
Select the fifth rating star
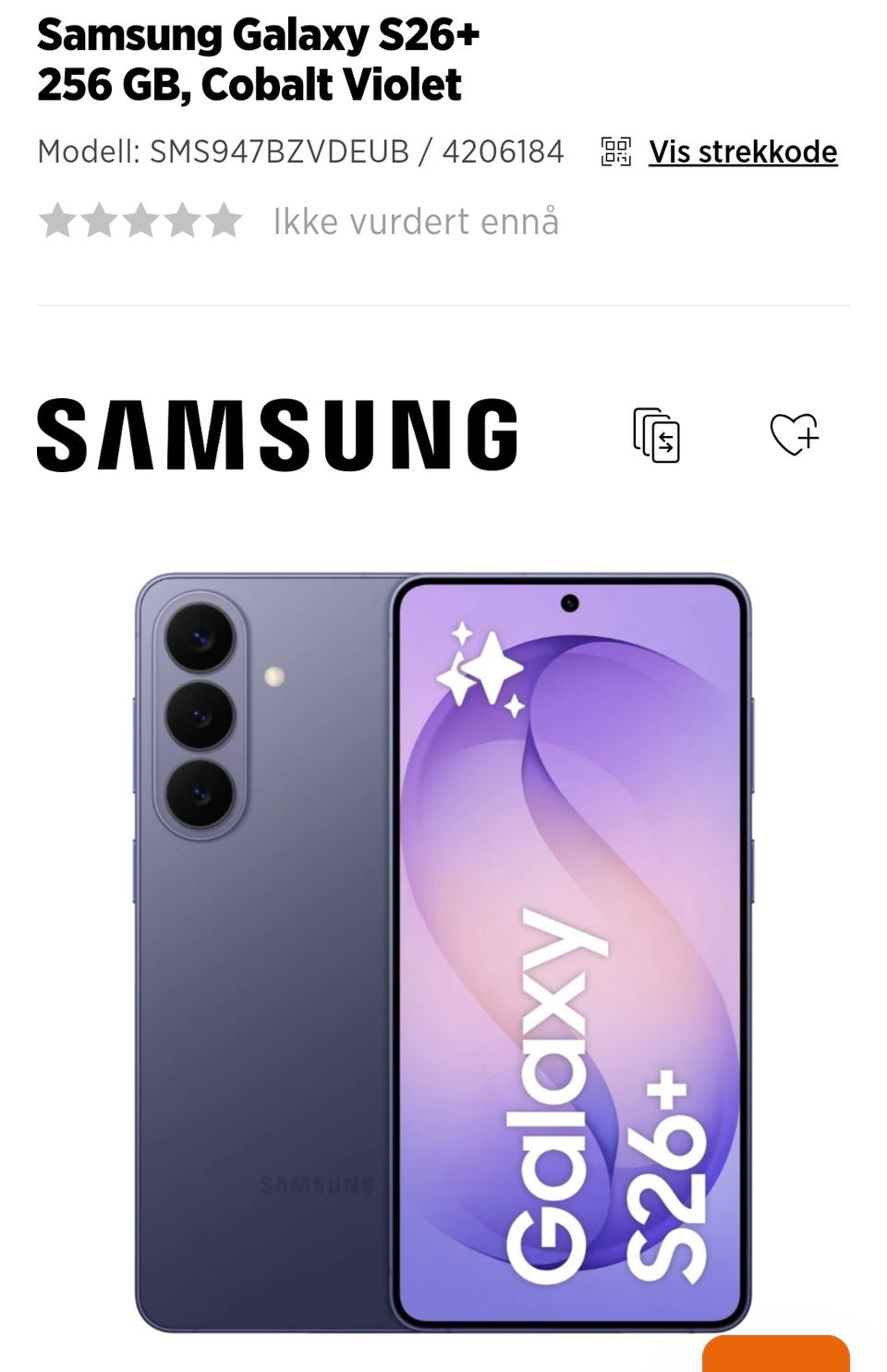pyautogui.click(x=224, y=221)
